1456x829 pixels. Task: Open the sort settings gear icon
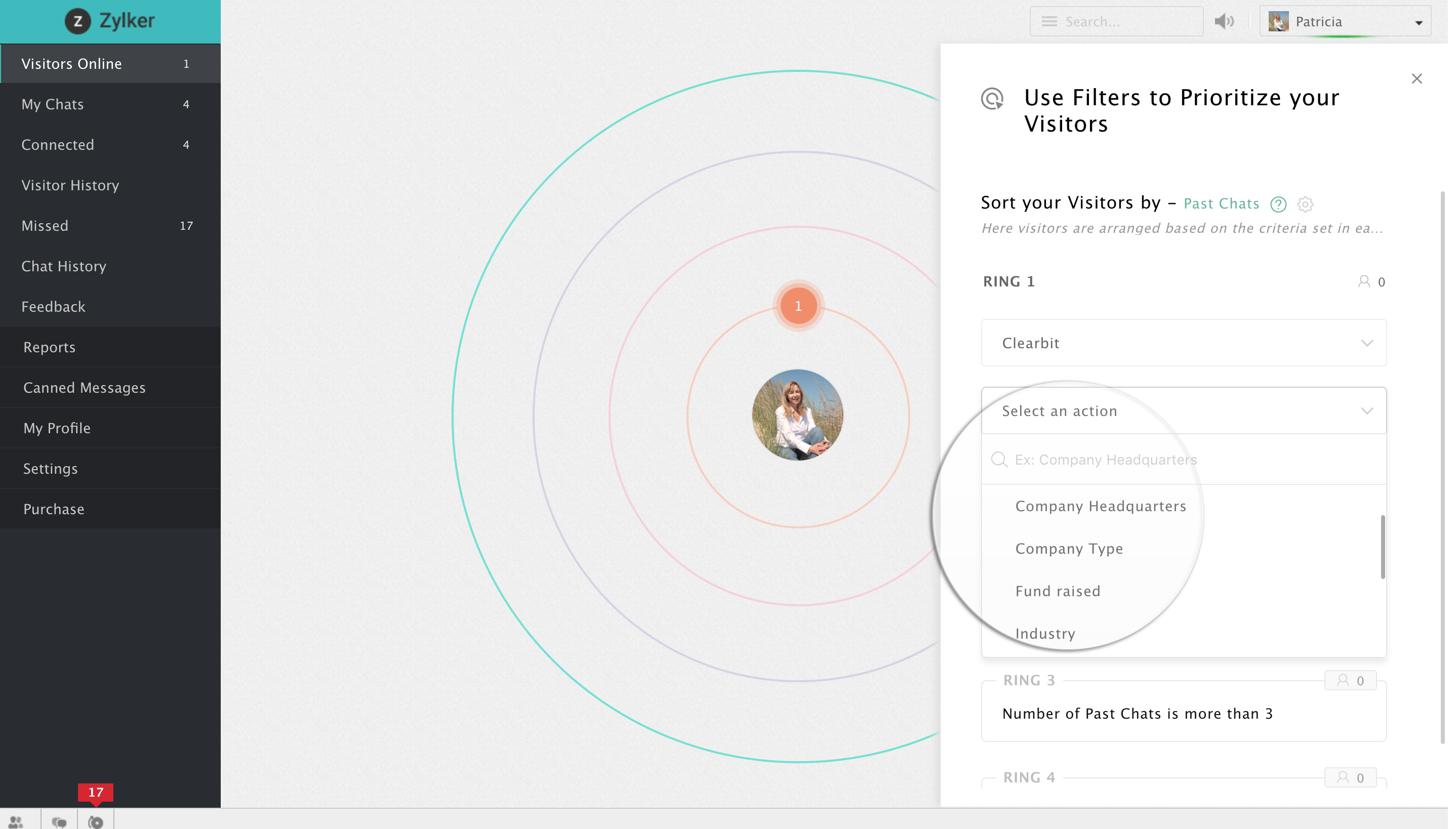1305,204
